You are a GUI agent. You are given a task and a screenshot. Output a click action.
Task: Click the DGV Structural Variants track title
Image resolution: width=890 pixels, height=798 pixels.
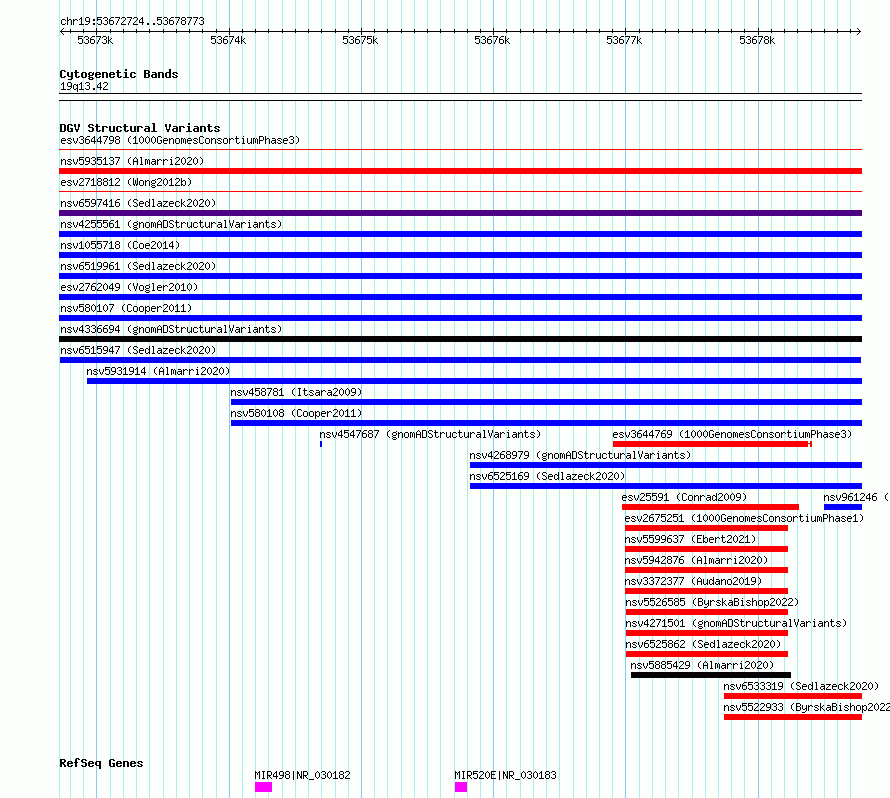click(x=140, y=128)
